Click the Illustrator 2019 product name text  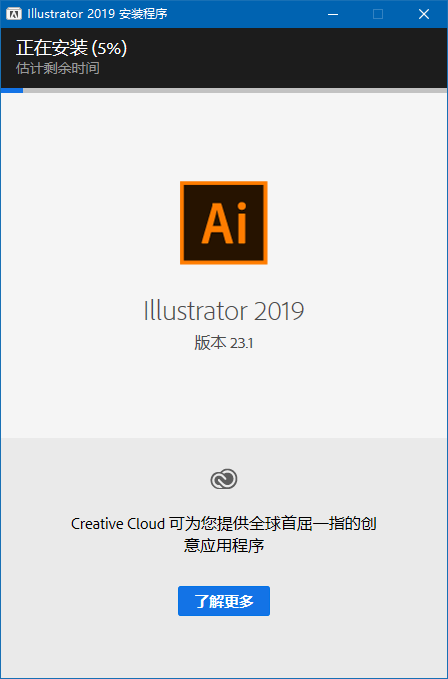224,311
